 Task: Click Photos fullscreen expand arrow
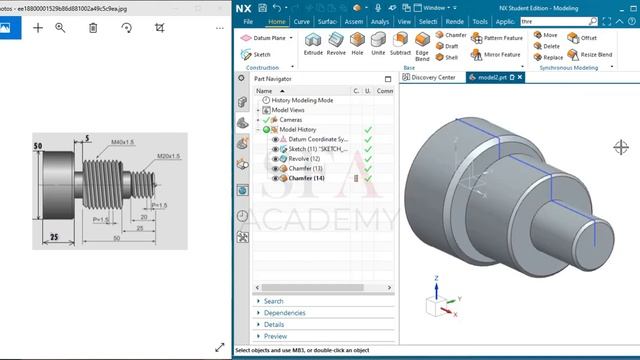pyautogui.click(x=220, y=347)
